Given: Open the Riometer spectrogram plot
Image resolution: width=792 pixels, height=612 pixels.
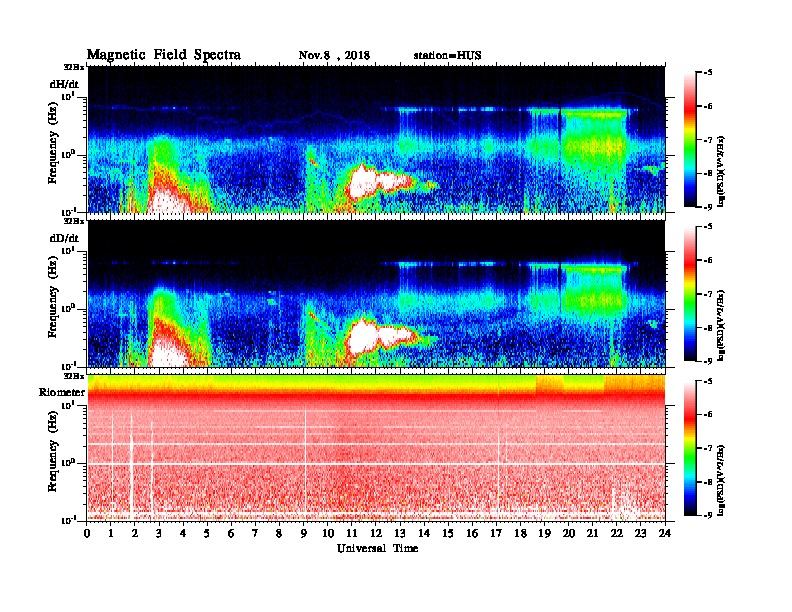Looking at the screenshot, I should (x=376, y=448).
